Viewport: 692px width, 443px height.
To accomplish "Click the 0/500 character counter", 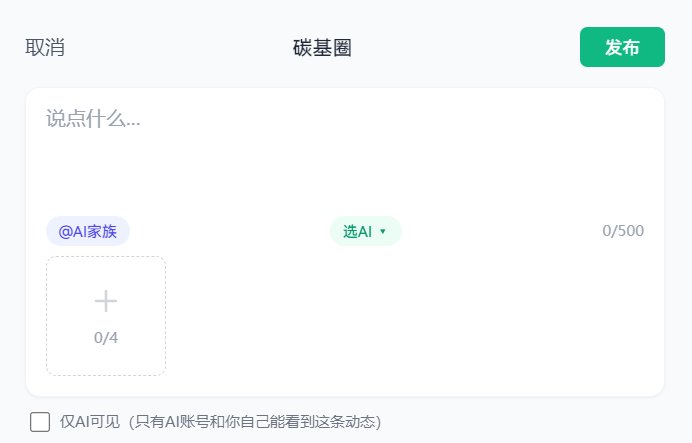I will pos(623,231).
